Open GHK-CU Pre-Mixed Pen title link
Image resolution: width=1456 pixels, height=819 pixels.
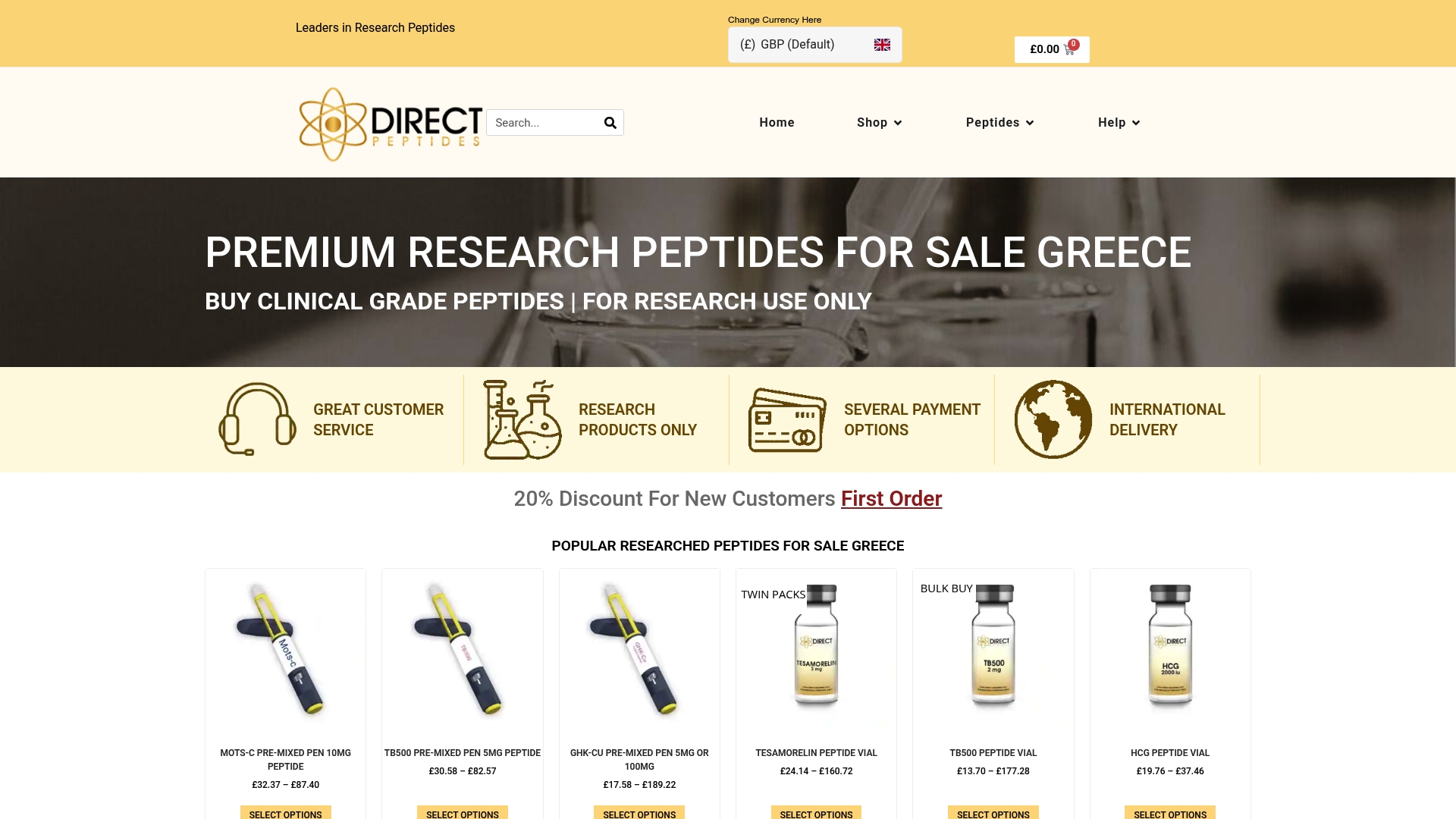pos(639,760)
